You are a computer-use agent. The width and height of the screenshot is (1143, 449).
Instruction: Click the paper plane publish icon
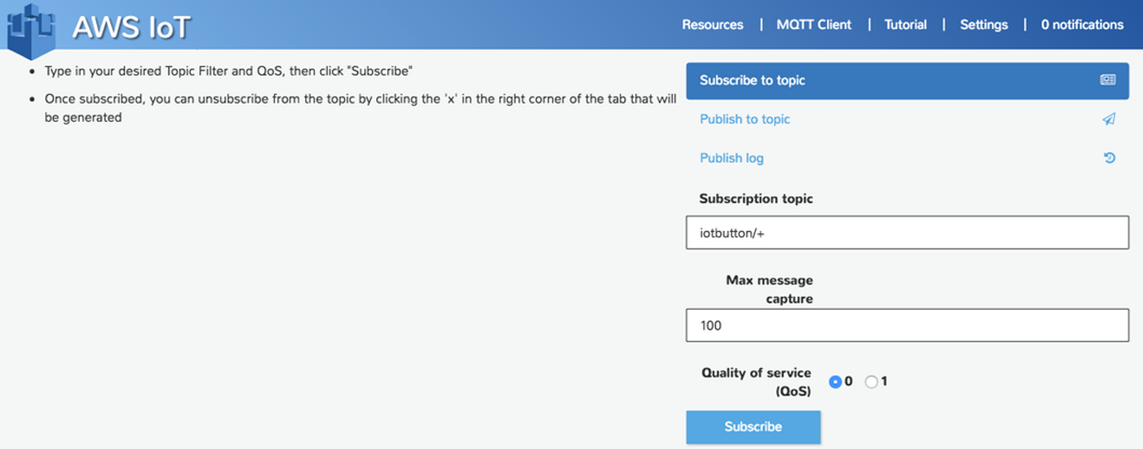point(1108,119)
